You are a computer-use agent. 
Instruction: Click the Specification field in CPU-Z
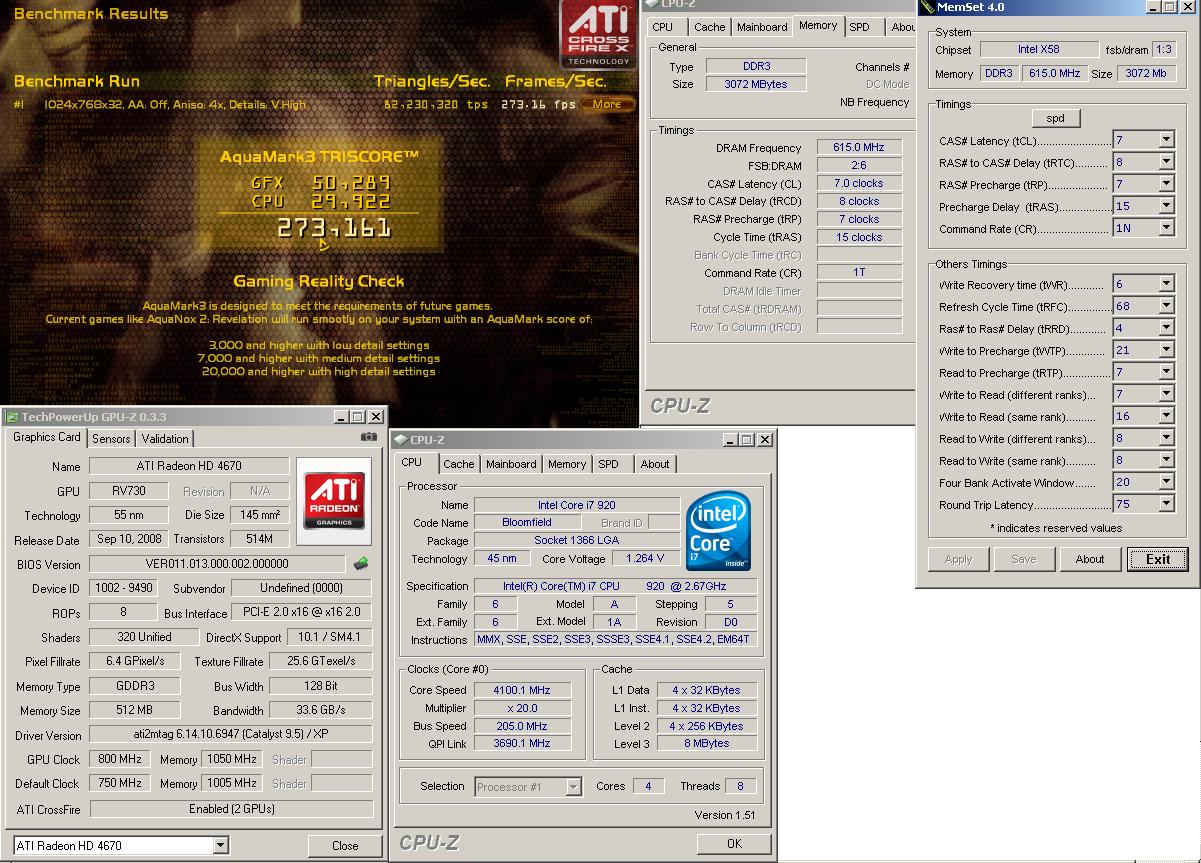(x=615, y=586)
